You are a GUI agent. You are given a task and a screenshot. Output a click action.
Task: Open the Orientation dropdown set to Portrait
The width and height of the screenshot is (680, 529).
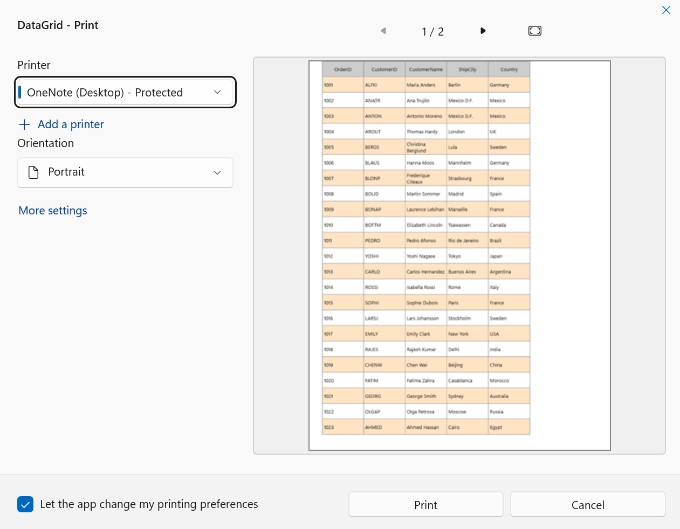tap(125, 173)
